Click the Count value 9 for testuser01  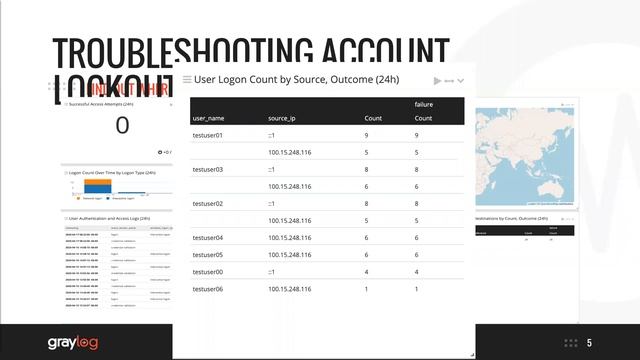tap(367, 135)
